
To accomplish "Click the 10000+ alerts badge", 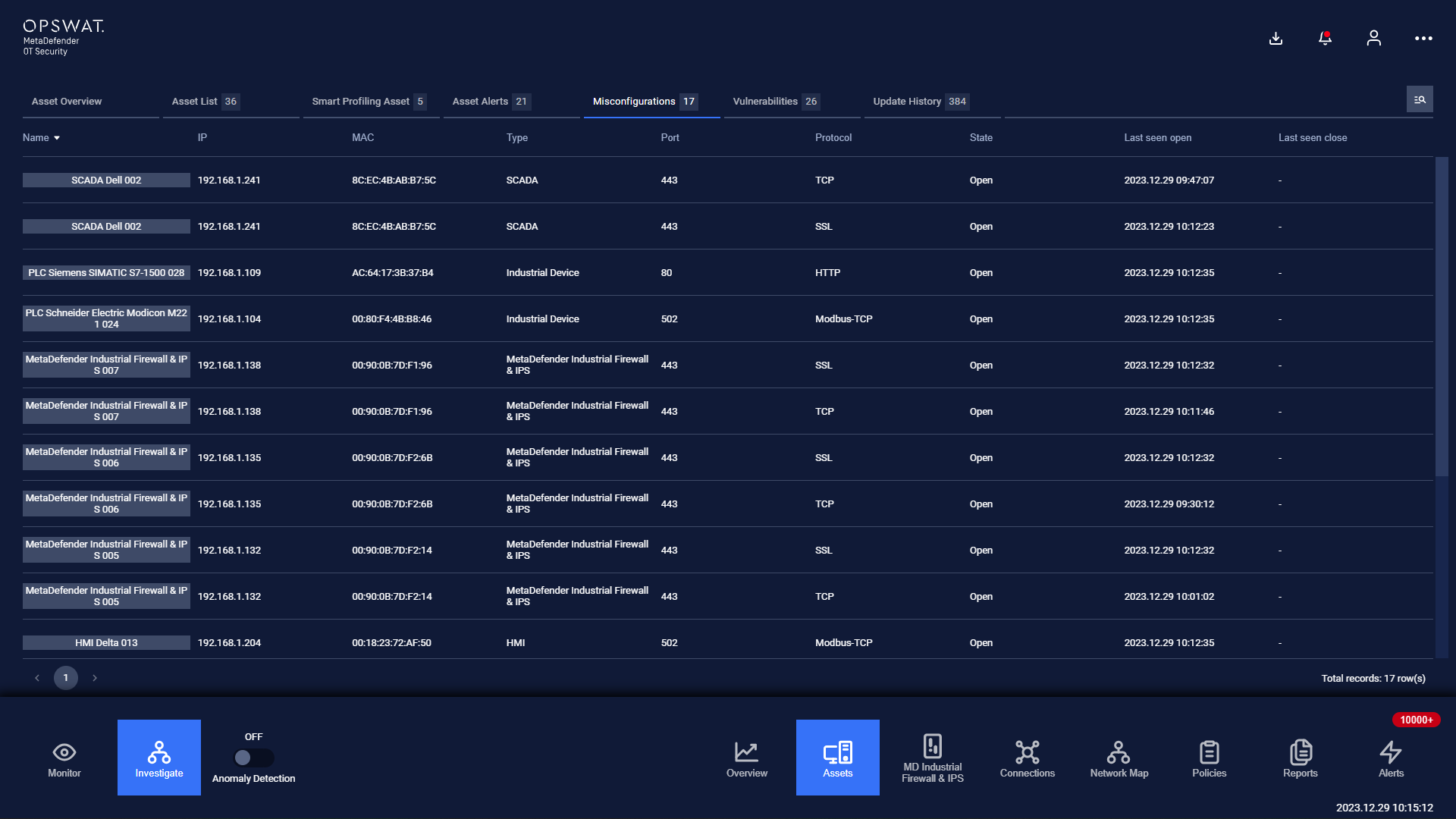I will pyautogui.click(x=1416, y=720).
